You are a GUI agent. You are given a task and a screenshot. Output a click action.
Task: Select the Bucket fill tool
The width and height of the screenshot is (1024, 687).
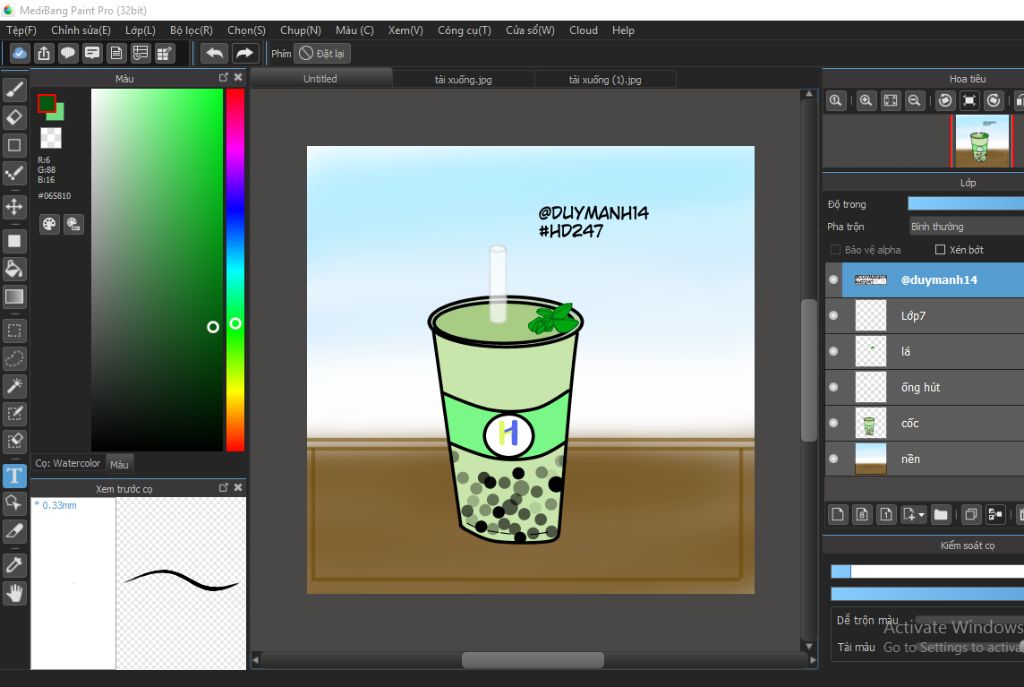14,269
